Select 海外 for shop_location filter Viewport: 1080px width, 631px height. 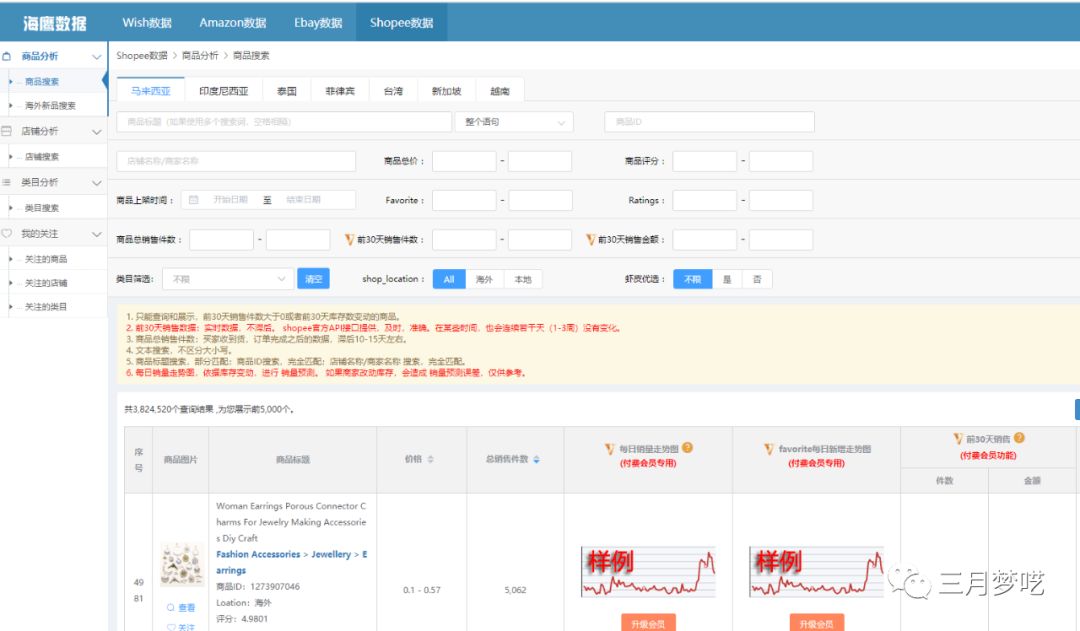click(484, 279)
